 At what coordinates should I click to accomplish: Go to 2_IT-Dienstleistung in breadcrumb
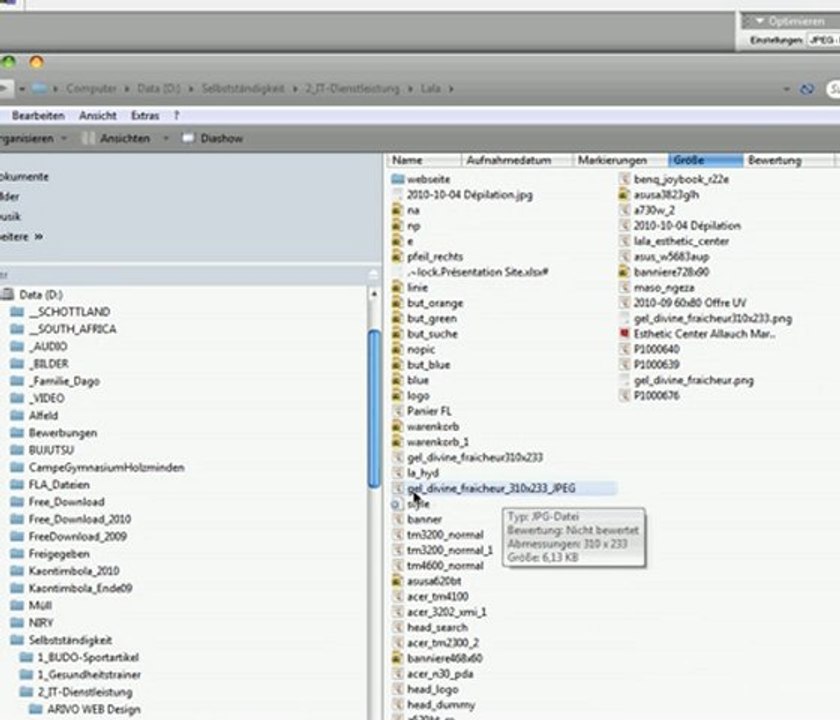(x=352, y=89)
